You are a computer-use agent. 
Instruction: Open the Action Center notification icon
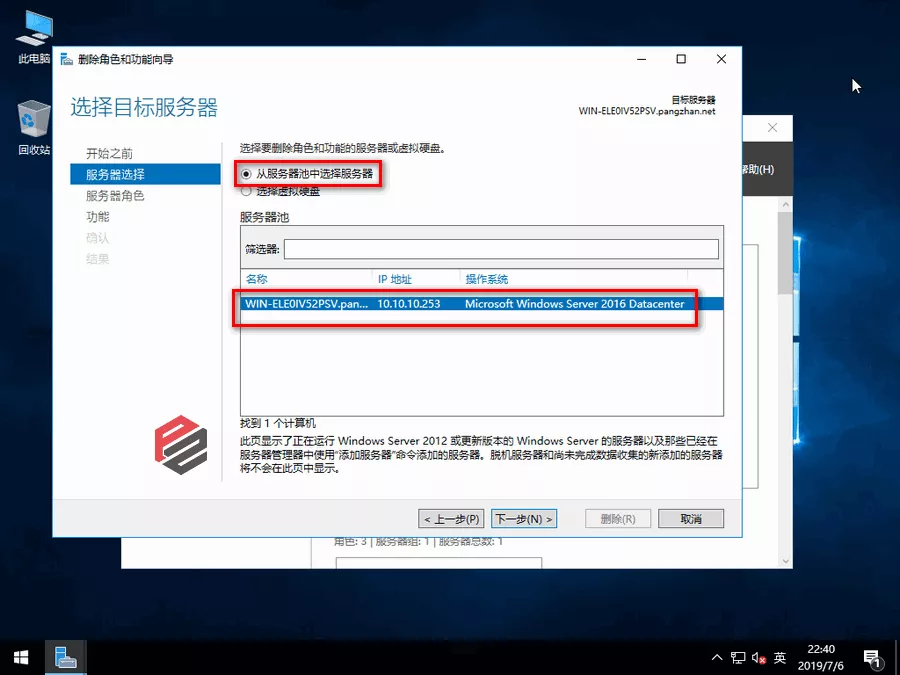[871, 658]
